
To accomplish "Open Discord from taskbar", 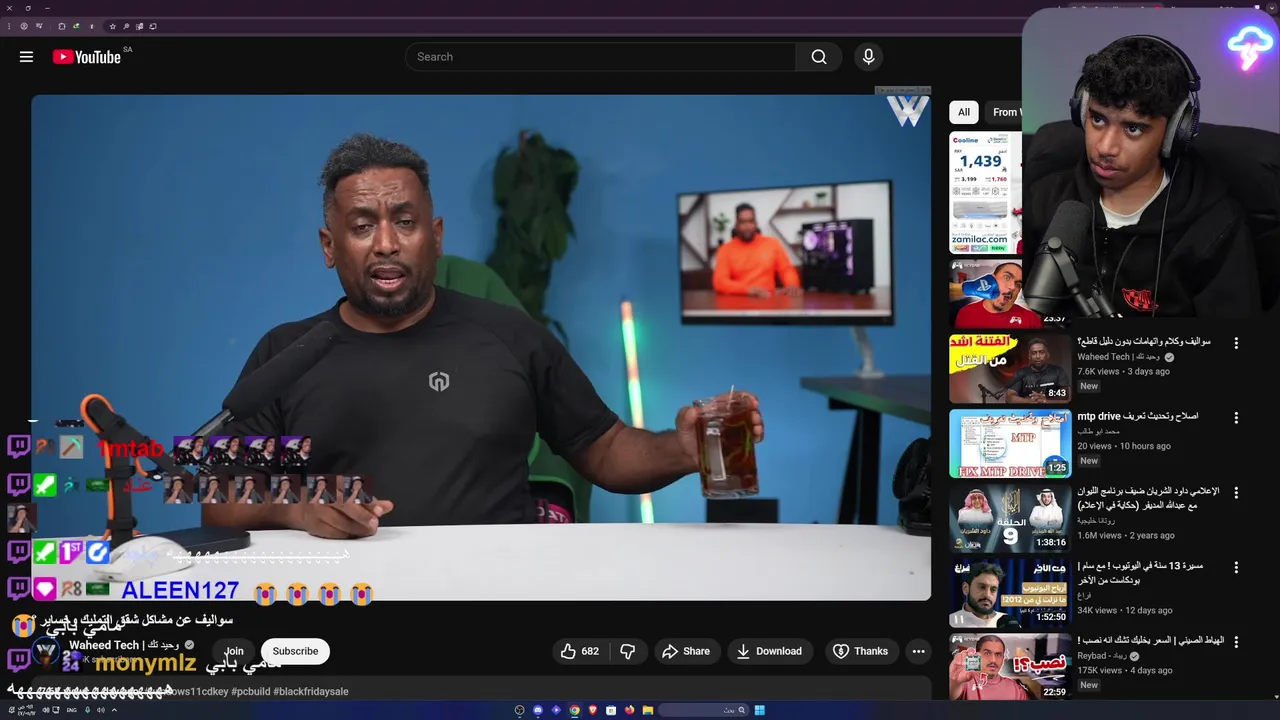I will 538,710.
